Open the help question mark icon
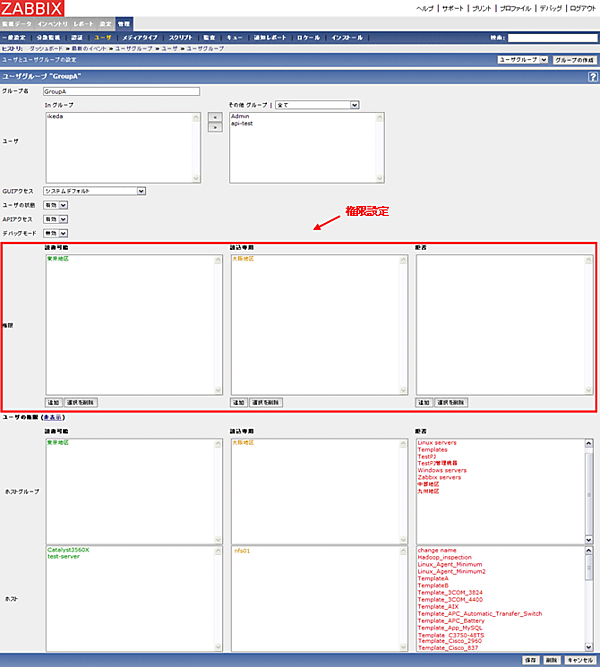 [592, 77]
